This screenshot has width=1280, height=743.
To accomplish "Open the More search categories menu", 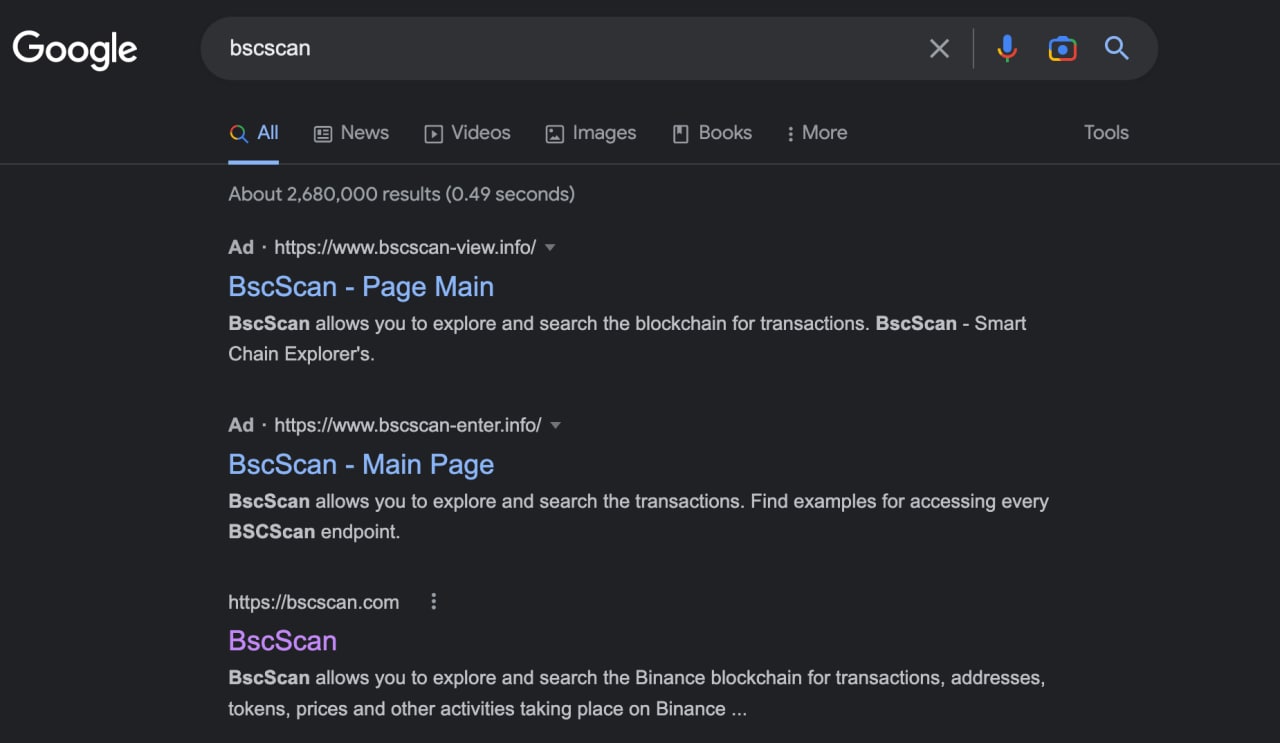I will [816, 133].
